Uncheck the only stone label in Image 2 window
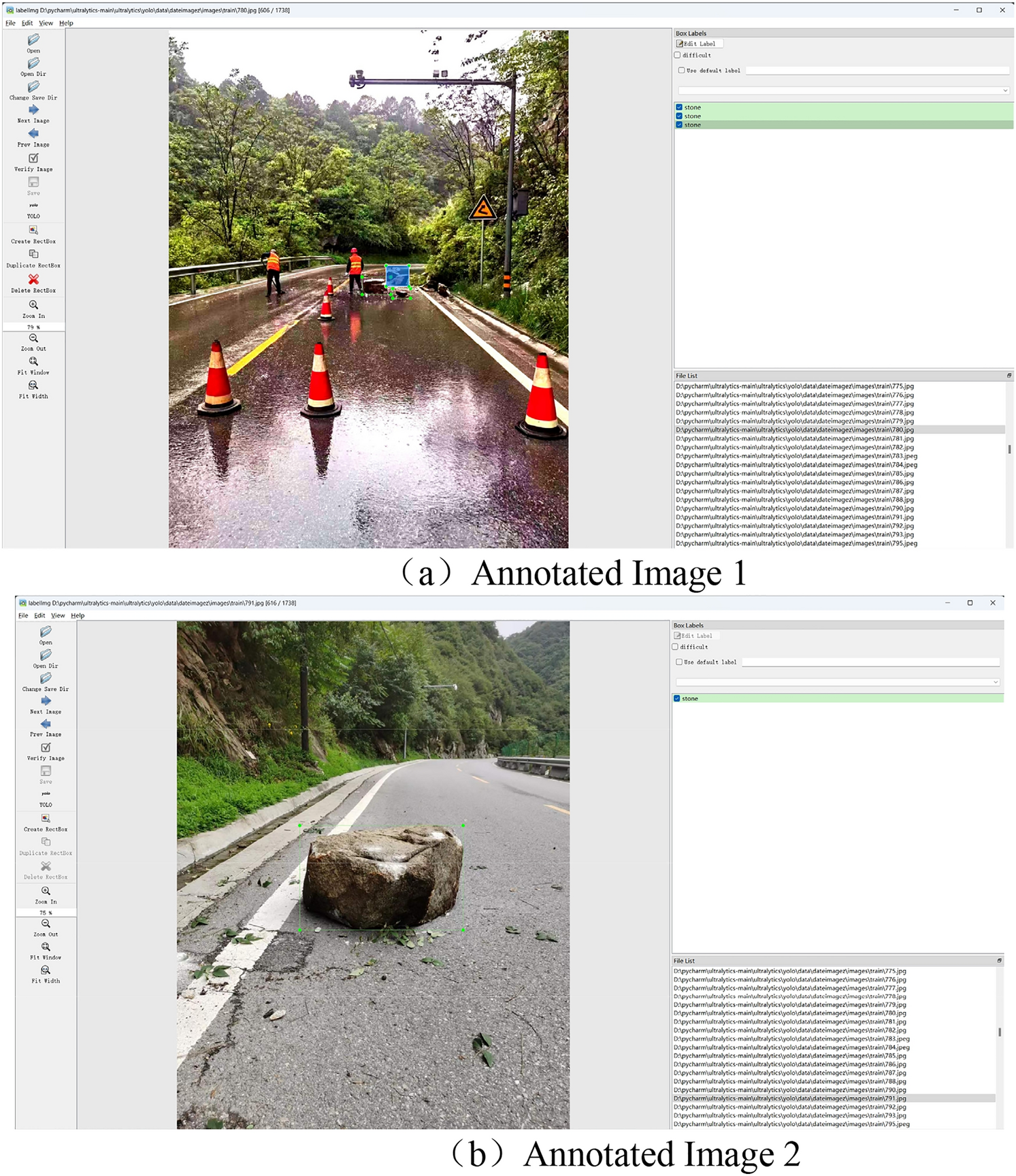The height and width of the screenshot is (1176, 1016). [x=677, y=698]
